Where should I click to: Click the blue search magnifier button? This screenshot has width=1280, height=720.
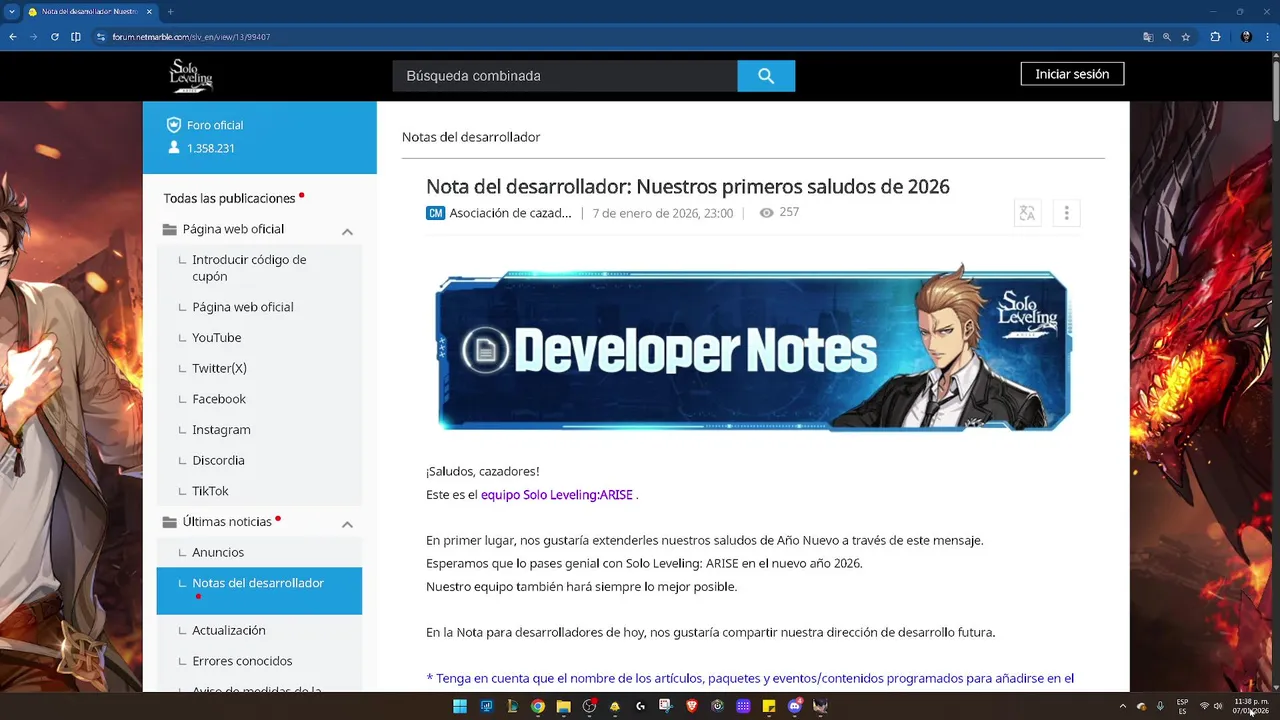point(766,76)
